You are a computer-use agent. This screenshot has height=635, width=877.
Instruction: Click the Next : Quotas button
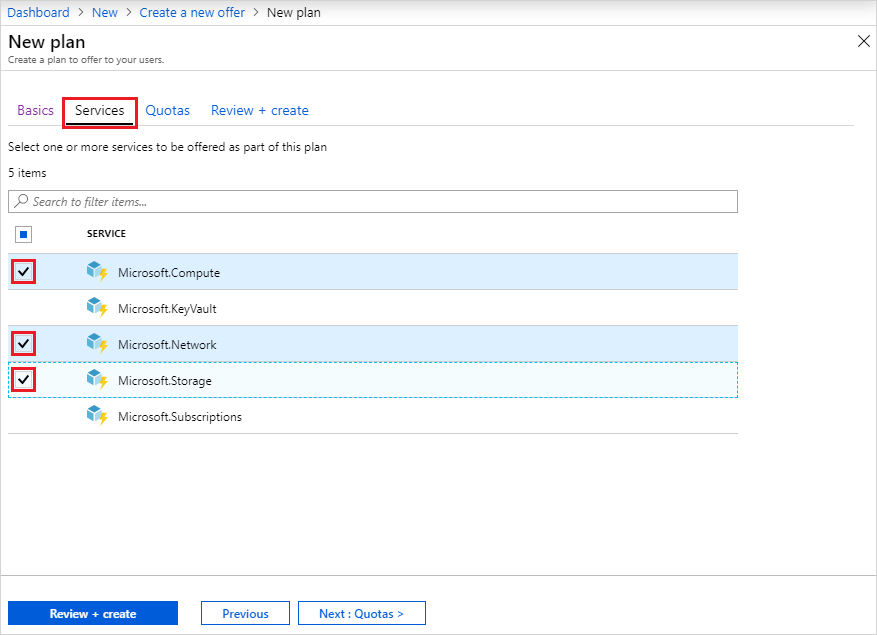click(361, 612)
